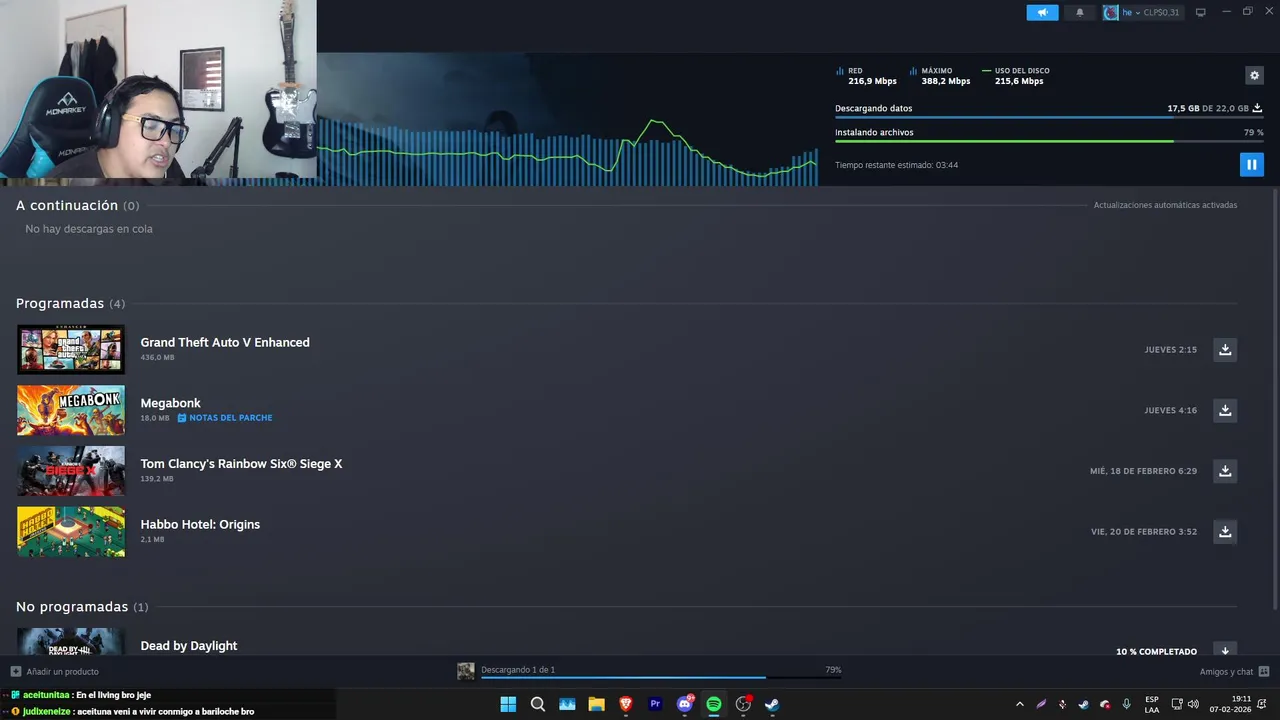The width and height of the screenshot is (1280, 720).
Task: Switch ESP LAA keyboard language
Action: tap(1152, 704)
